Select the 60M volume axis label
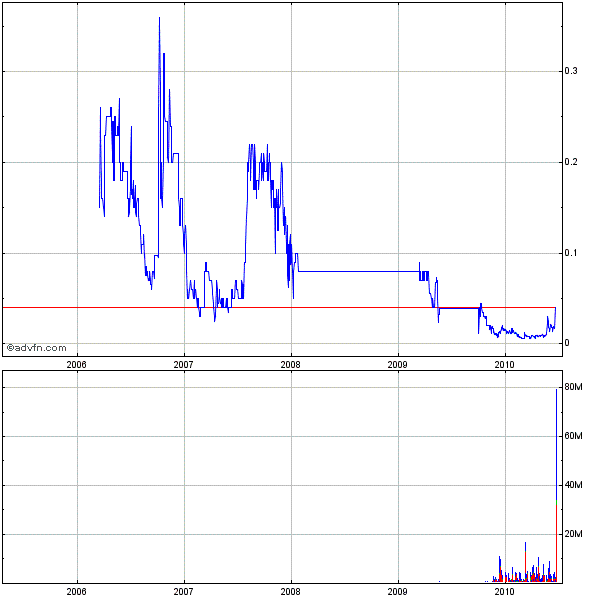 tap(573, 436)
